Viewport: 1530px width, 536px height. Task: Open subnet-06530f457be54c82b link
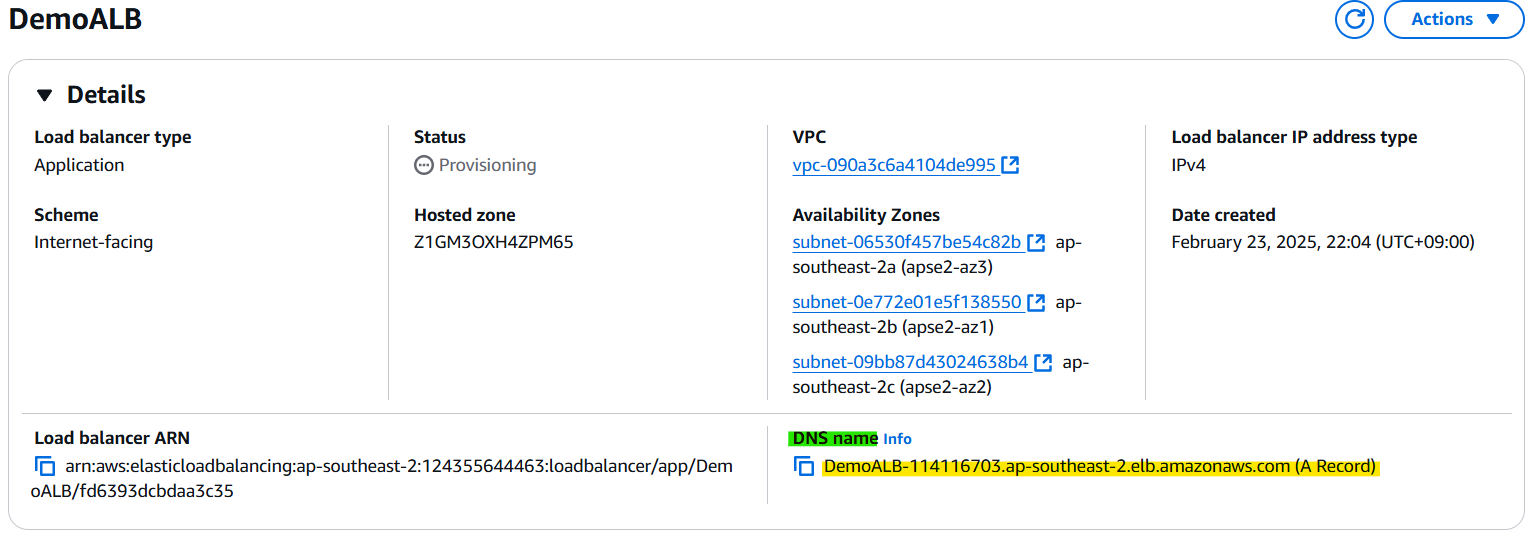point(906,242)
